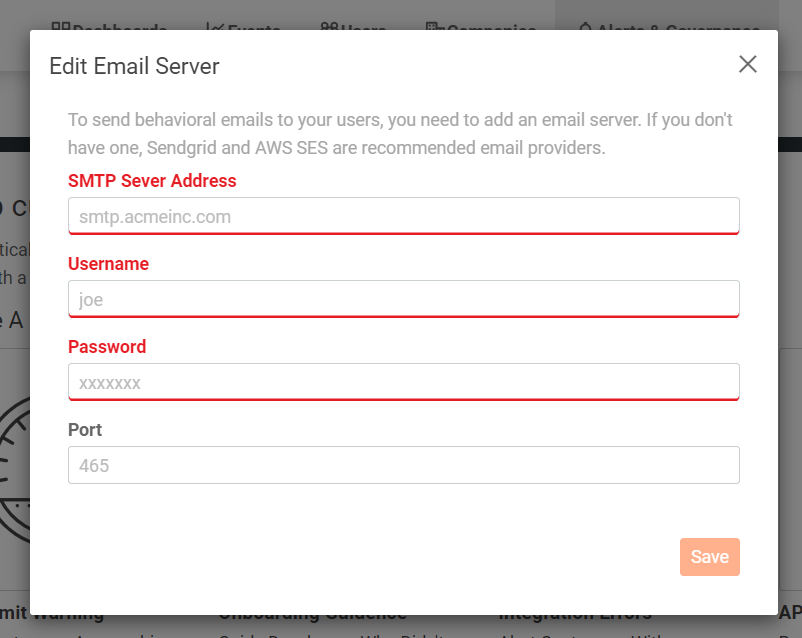Select the red Password label
The height and width of the screenshot is (638, 802).
(x=107, y=347)
